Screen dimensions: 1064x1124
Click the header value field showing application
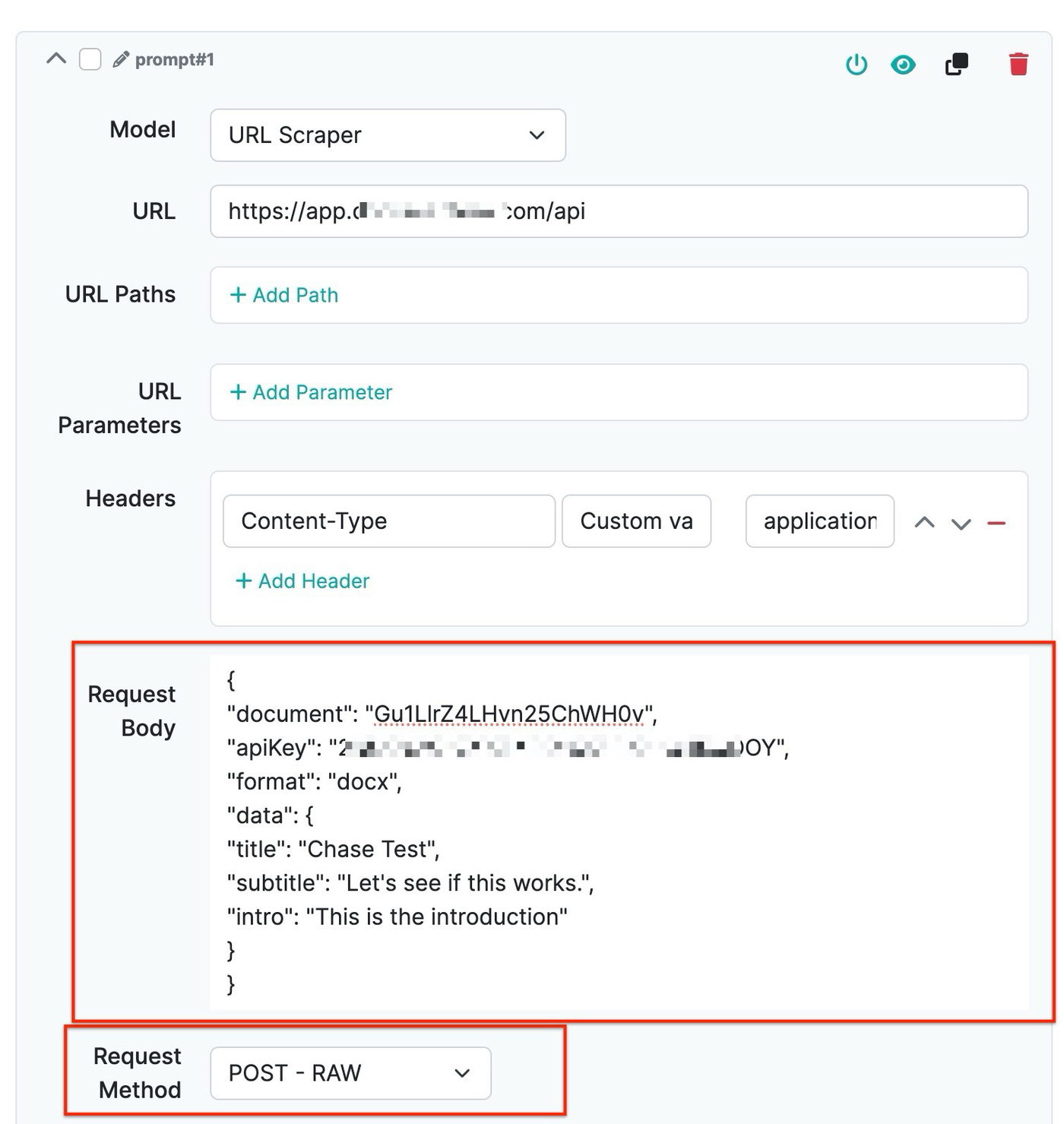pyautogui.click(x=819, y=521)
